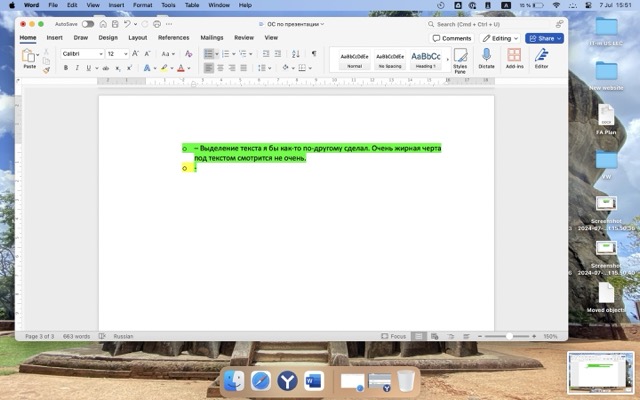The height and width of the screenshot is (400, 640).
Task: Click the Comments button
Action: [452, 38]
